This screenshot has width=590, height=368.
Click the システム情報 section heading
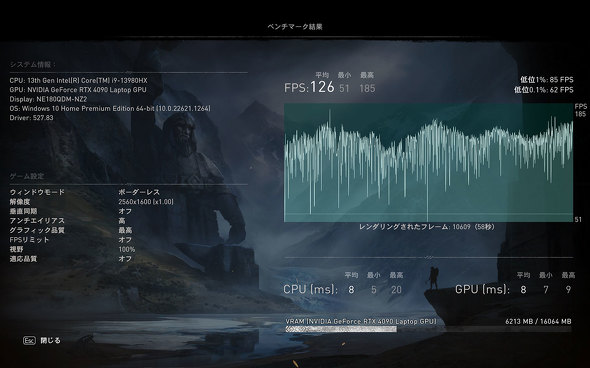click(32, 65)
